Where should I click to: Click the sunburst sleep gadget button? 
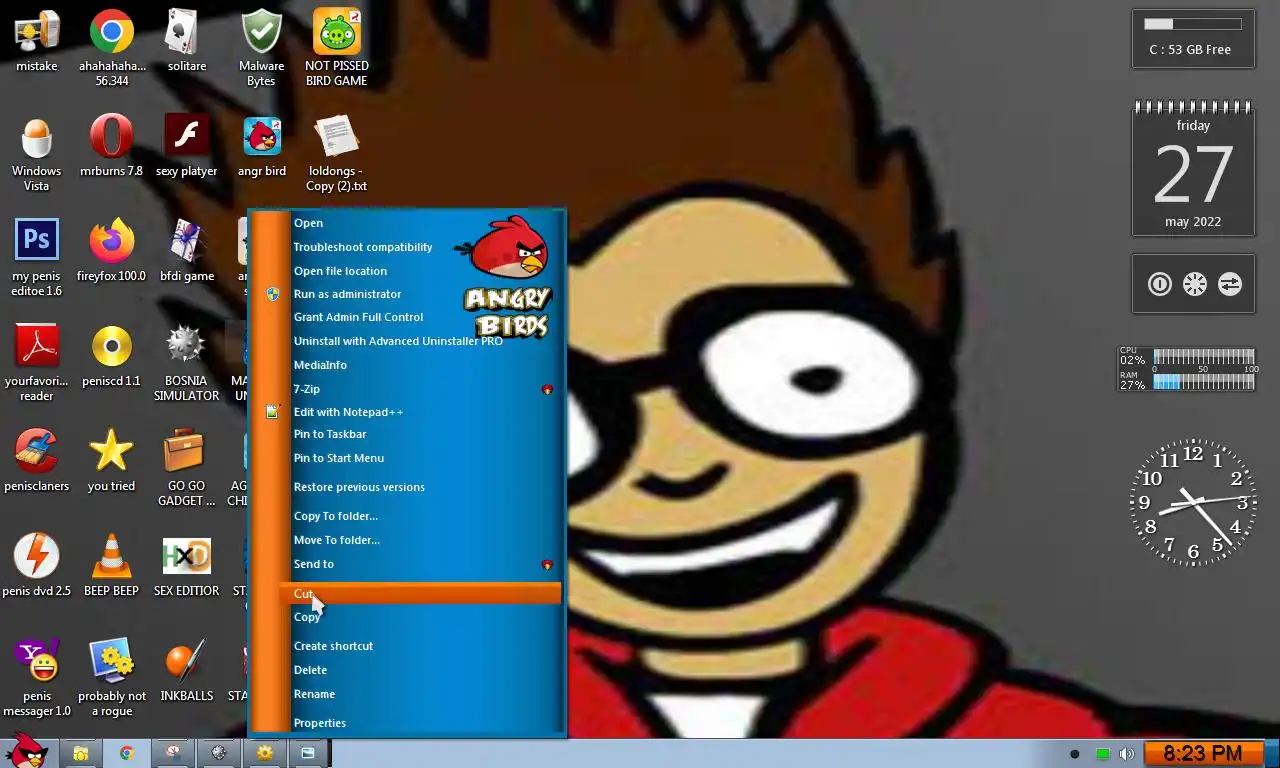pos(1194,284)
